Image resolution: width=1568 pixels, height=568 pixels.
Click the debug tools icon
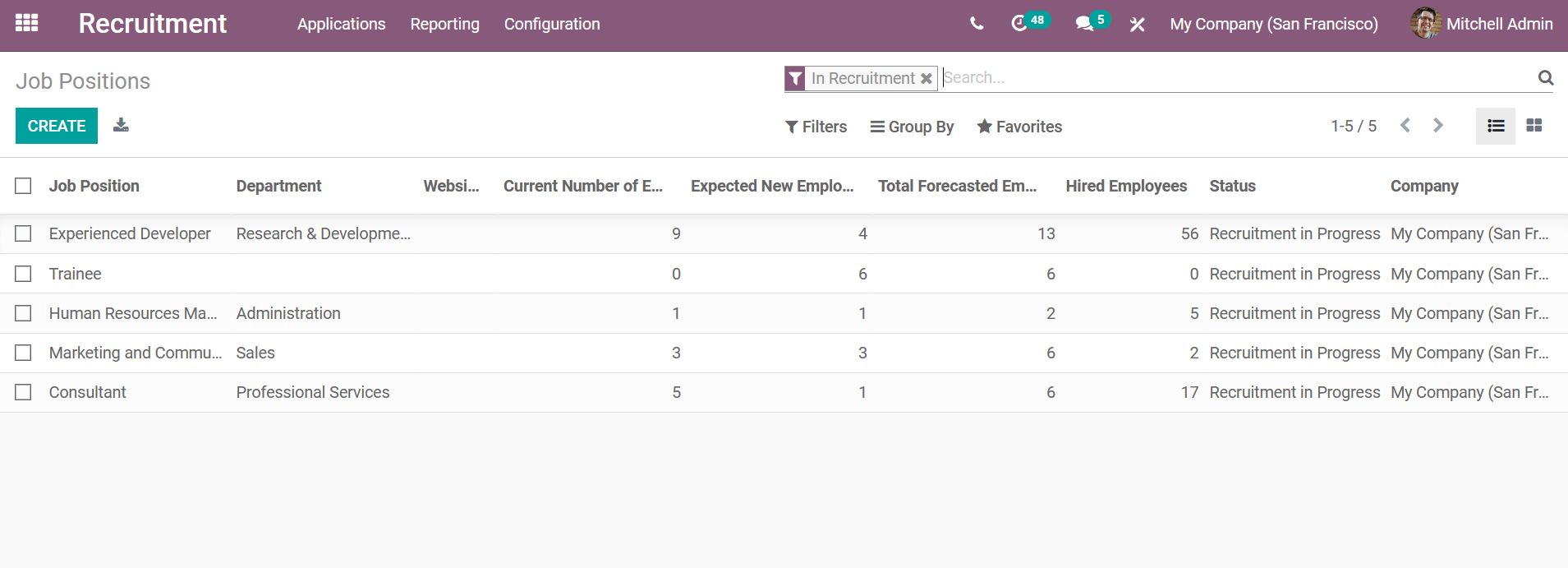point(1137,25)
